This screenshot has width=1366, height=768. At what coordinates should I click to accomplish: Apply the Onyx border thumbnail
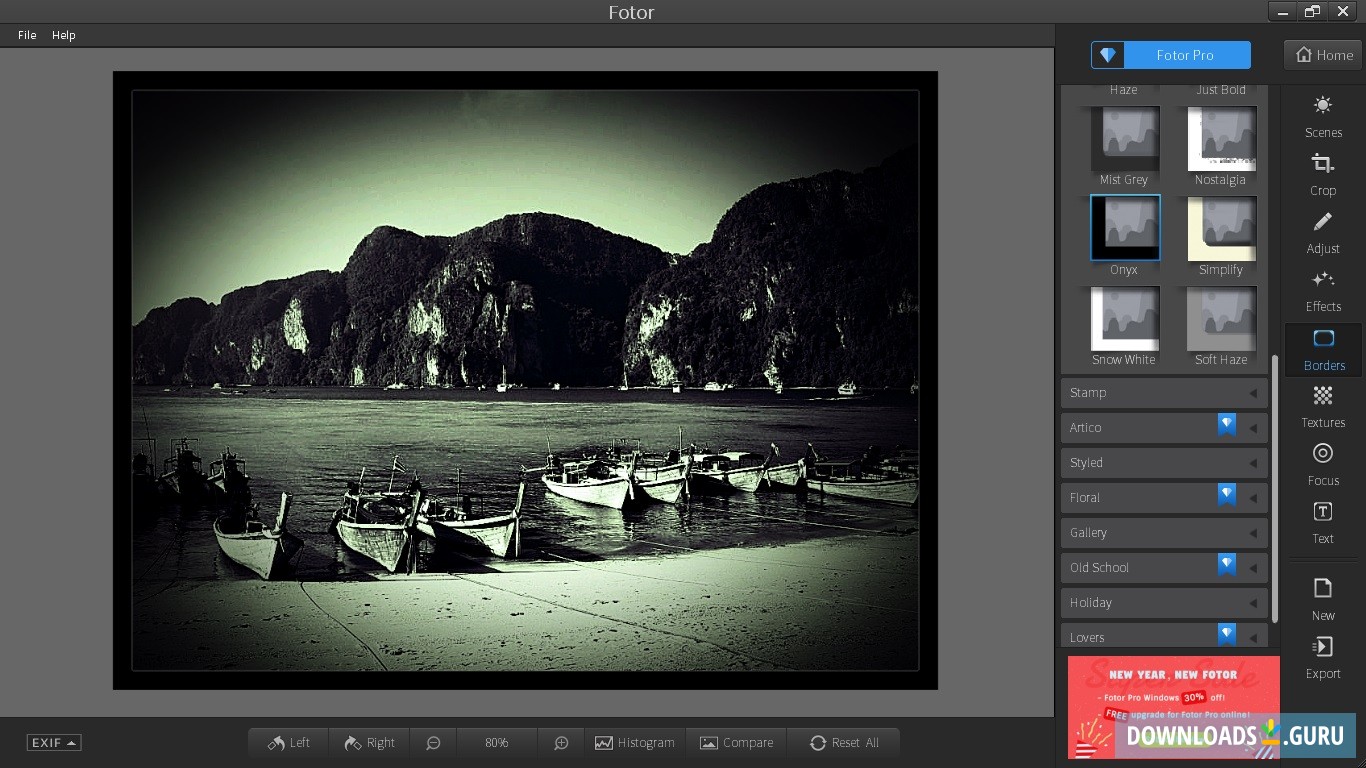pos(1124,227)
